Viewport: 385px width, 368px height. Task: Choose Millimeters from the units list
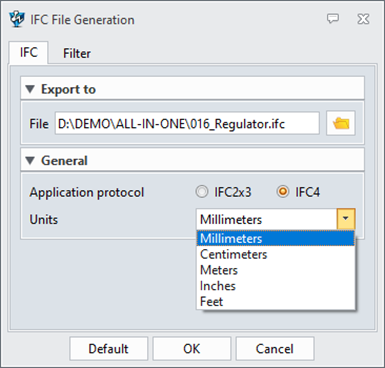276,238
